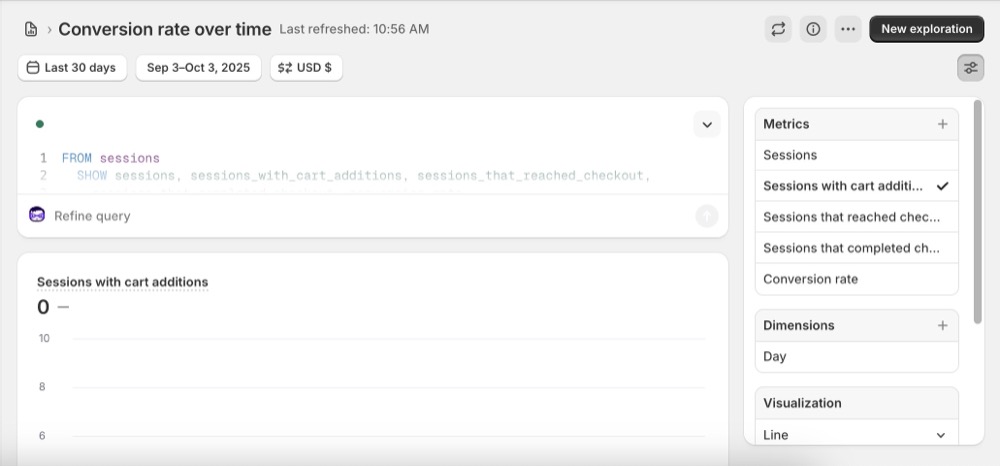Viewport: 1000px width, 466px height.
Task: Click the Sidekick assistant icon
Action: 38,215
